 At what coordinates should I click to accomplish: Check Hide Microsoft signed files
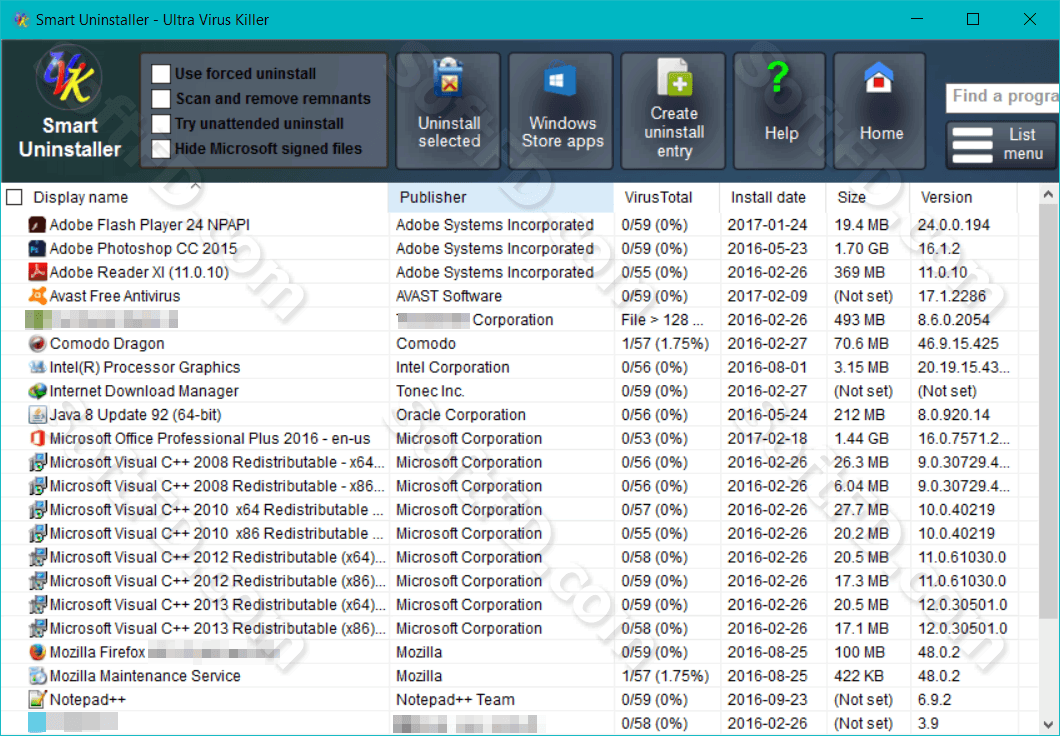pos(161,149)
